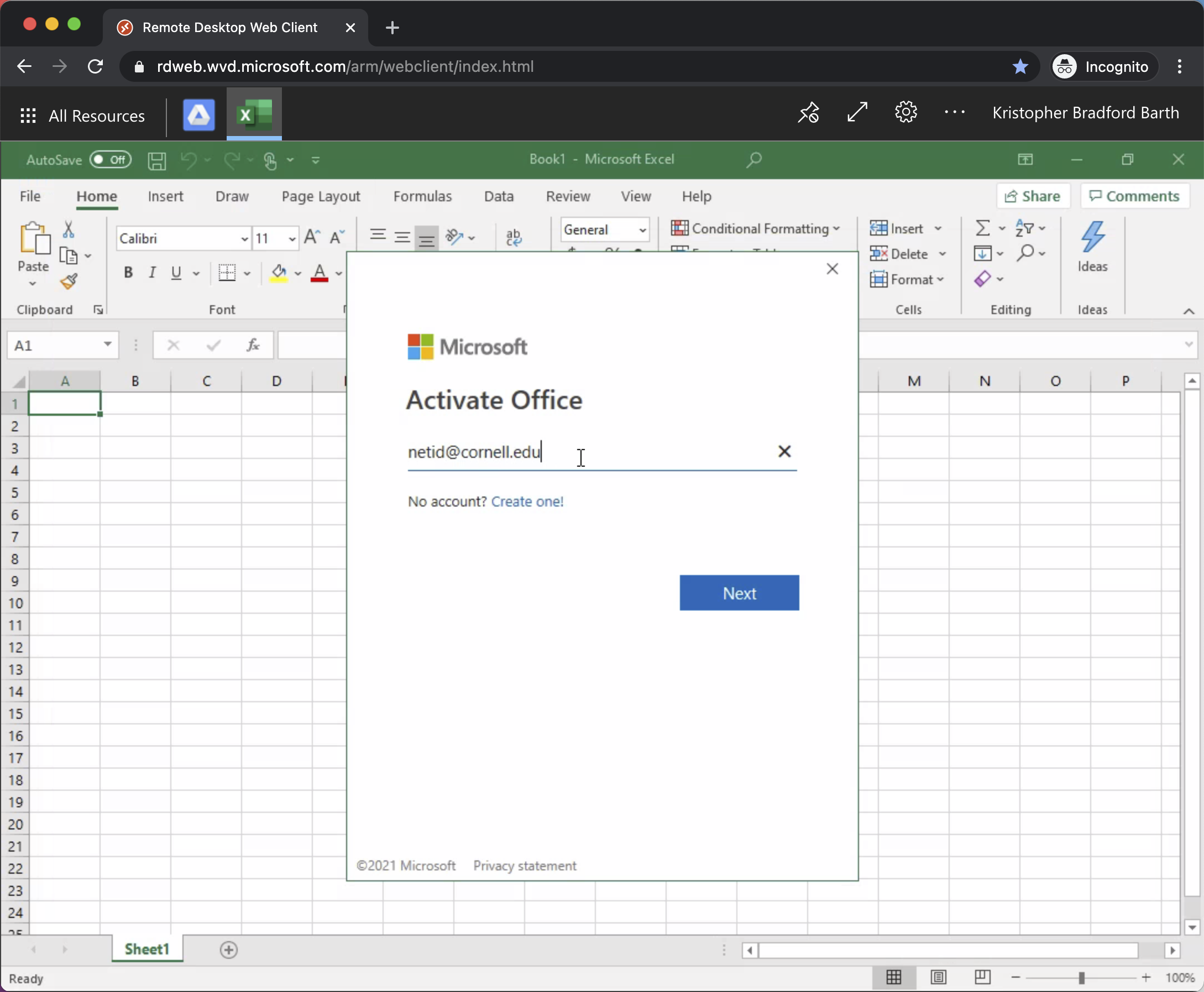Toggle Bottom Align button
This screenshot has width=1204, height=992.
pyautogui.click(x=427, y=238)
